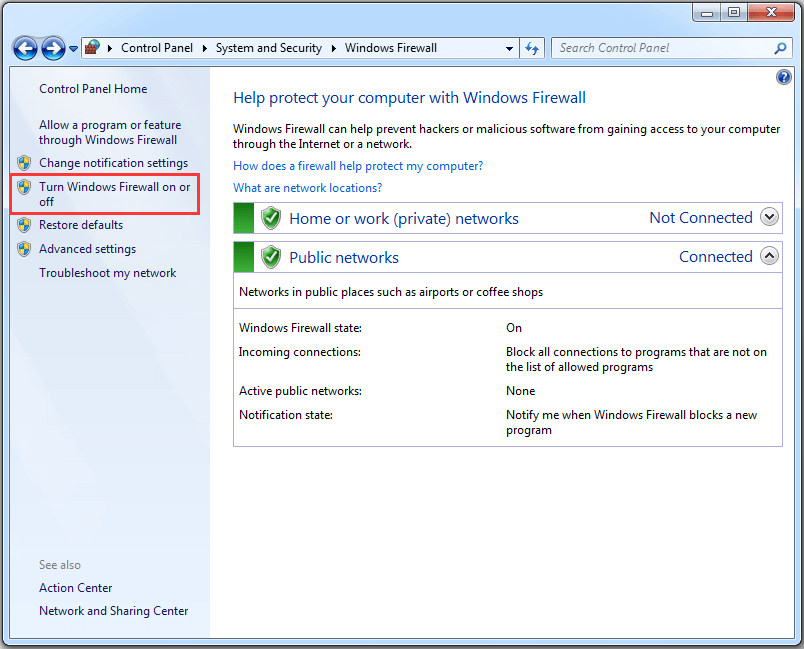Click the Refresh button in address bar
This screenshot has width=804, height=649.
pos(532,49)
